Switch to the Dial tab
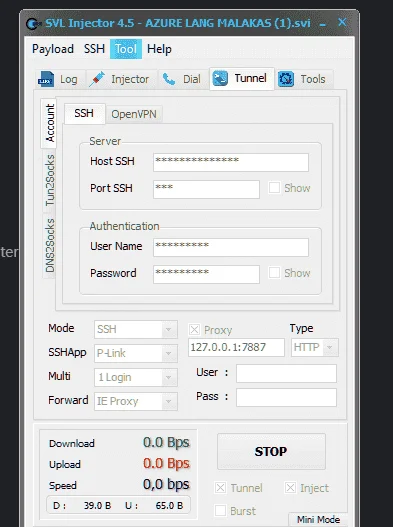The height and width of the screenshot is (527, 393). 183,79
